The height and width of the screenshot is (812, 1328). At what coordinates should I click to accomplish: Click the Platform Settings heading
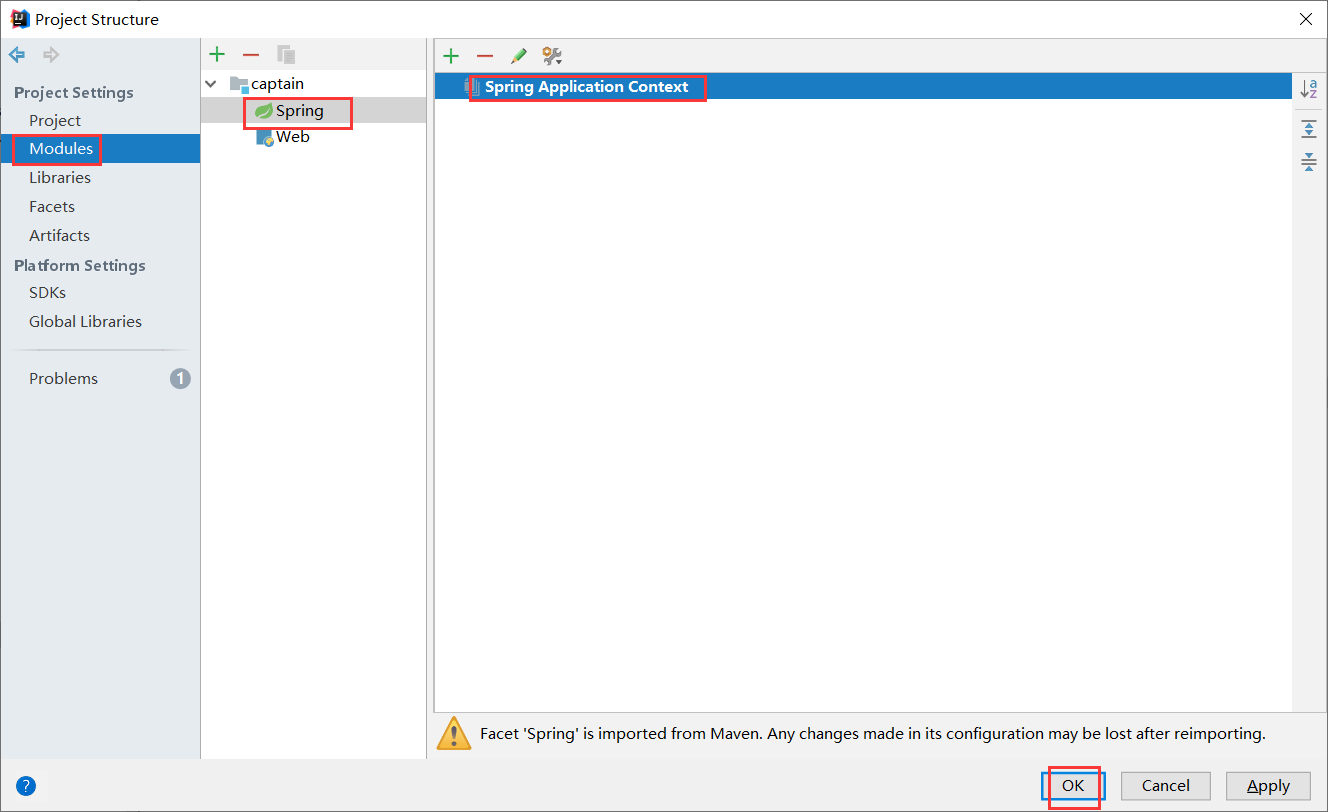pyautogui.click(x=80, y=265)
